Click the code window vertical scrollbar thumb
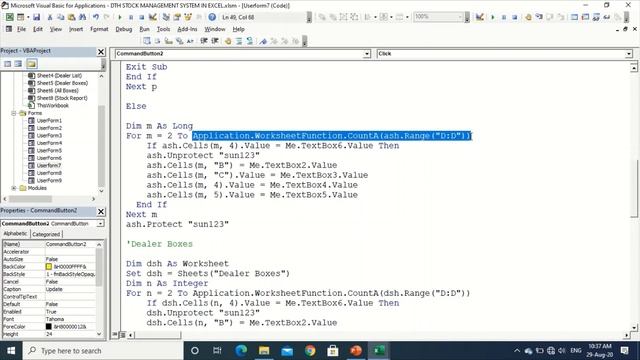Screen dimensions: 640x360 tap(633, 188)
